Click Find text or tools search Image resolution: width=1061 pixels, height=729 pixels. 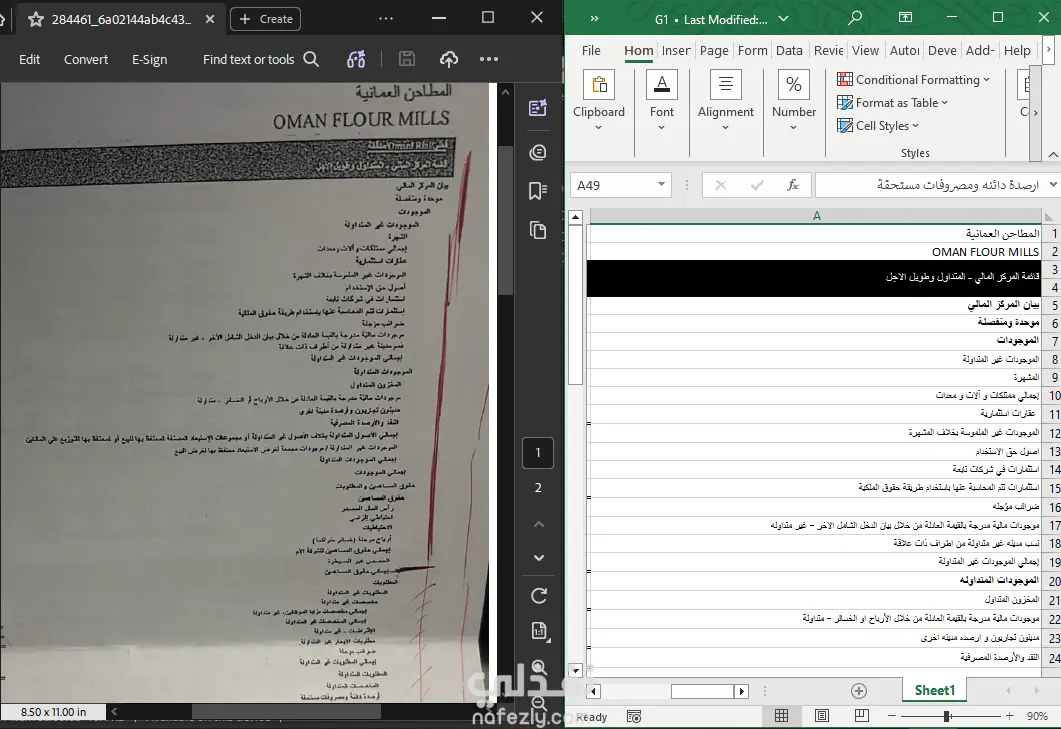(x=261, y=60)
